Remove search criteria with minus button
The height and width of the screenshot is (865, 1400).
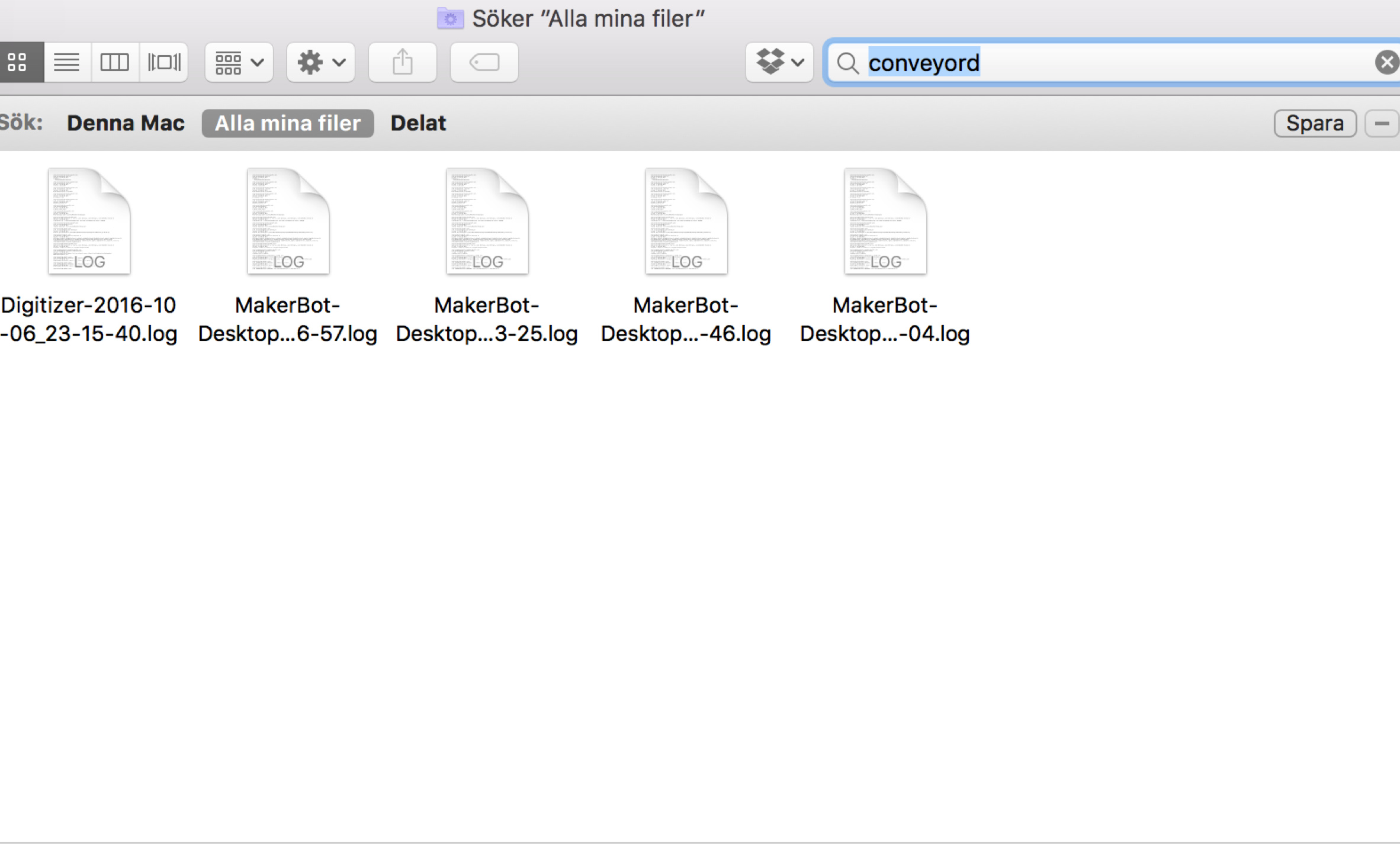point(1382,123)
